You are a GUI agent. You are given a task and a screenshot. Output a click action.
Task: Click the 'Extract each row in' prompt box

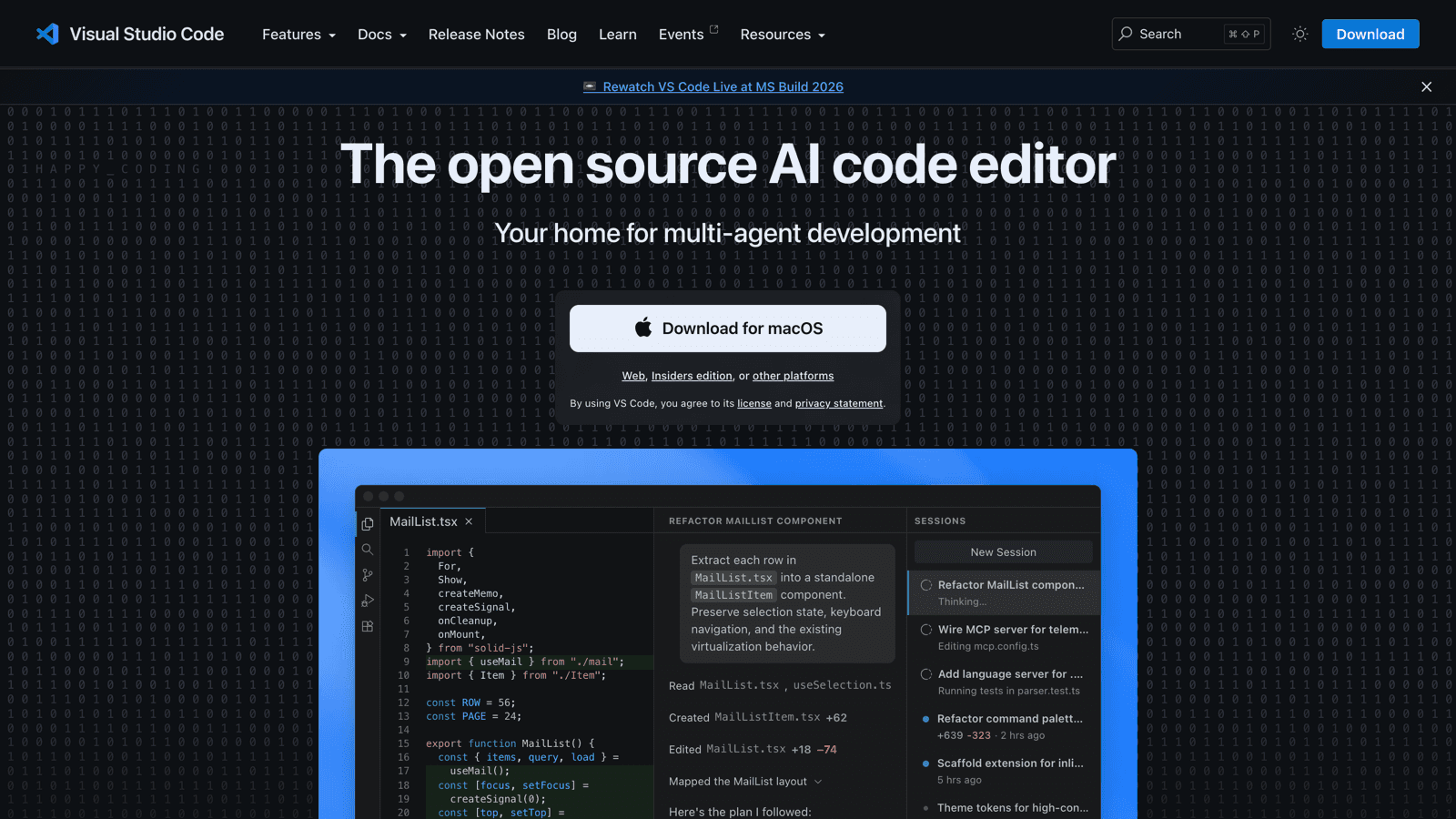[x=787, y=603]
